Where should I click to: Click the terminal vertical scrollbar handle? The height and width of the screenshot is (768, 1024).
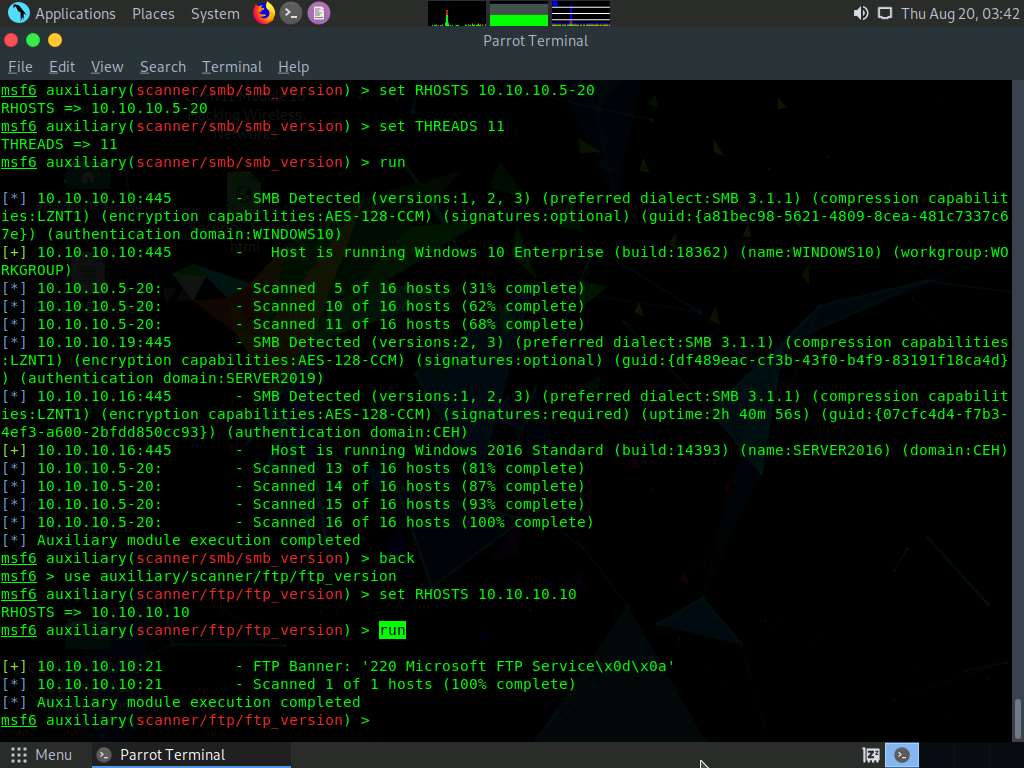point(1017,718)
